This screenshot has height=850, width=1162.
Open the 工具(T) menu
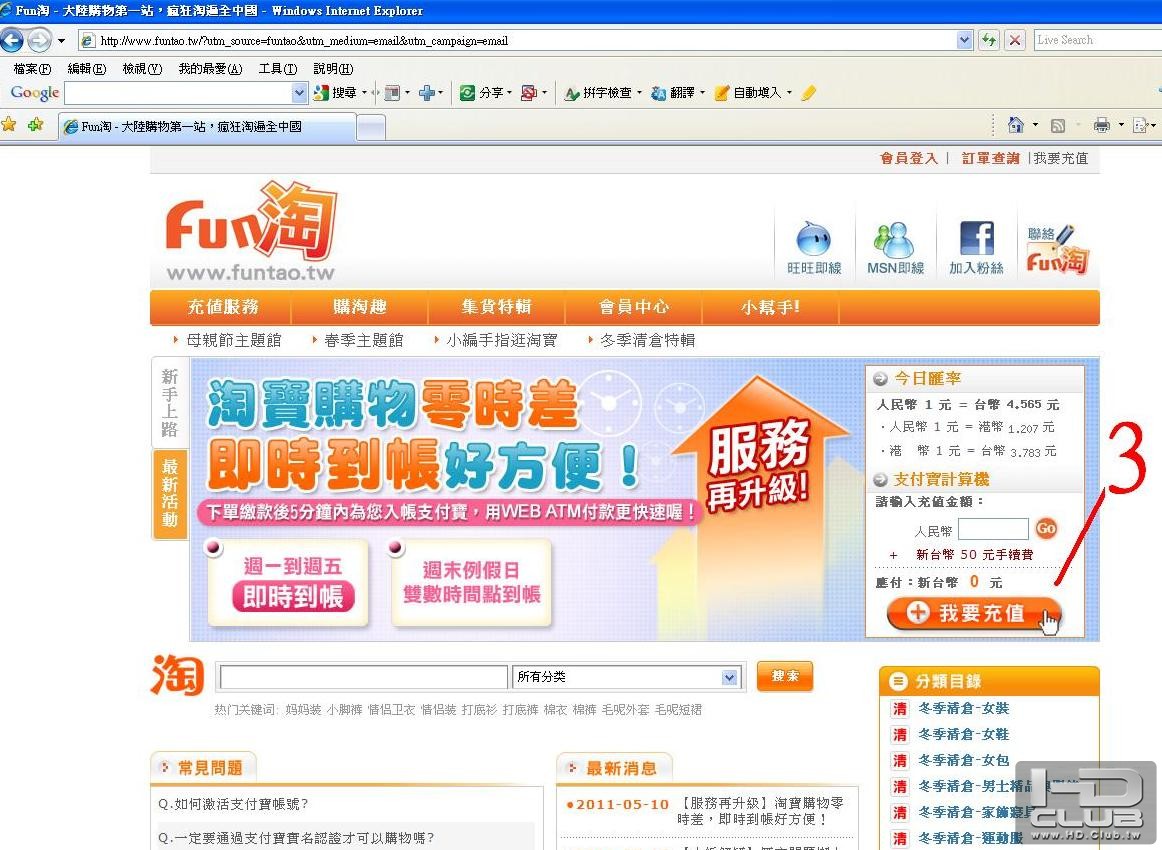tap(278, 69)
